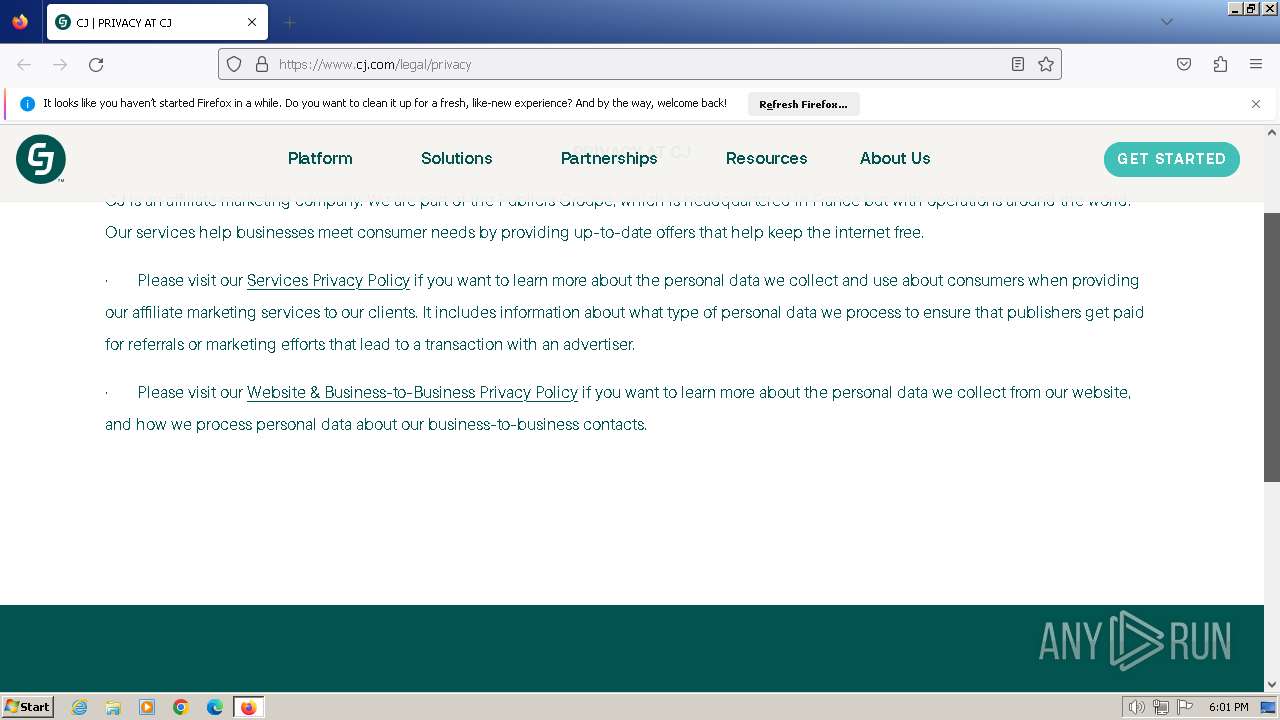Image resolution: width=1280 pixels, height=720 pixels.
Task: Open the Platform menu
Action: click(x=320, y=158)
